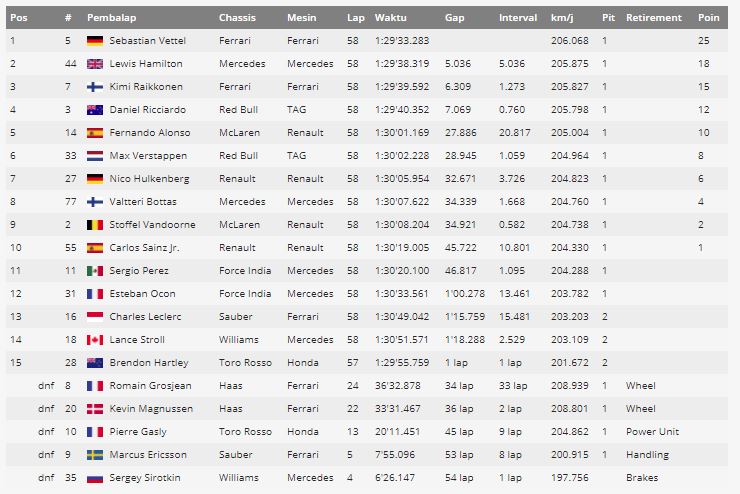Click the Mexican flag beside Sergio Perez
The height and width of the screenshot is (494, 740).
[x=95, y=271]
